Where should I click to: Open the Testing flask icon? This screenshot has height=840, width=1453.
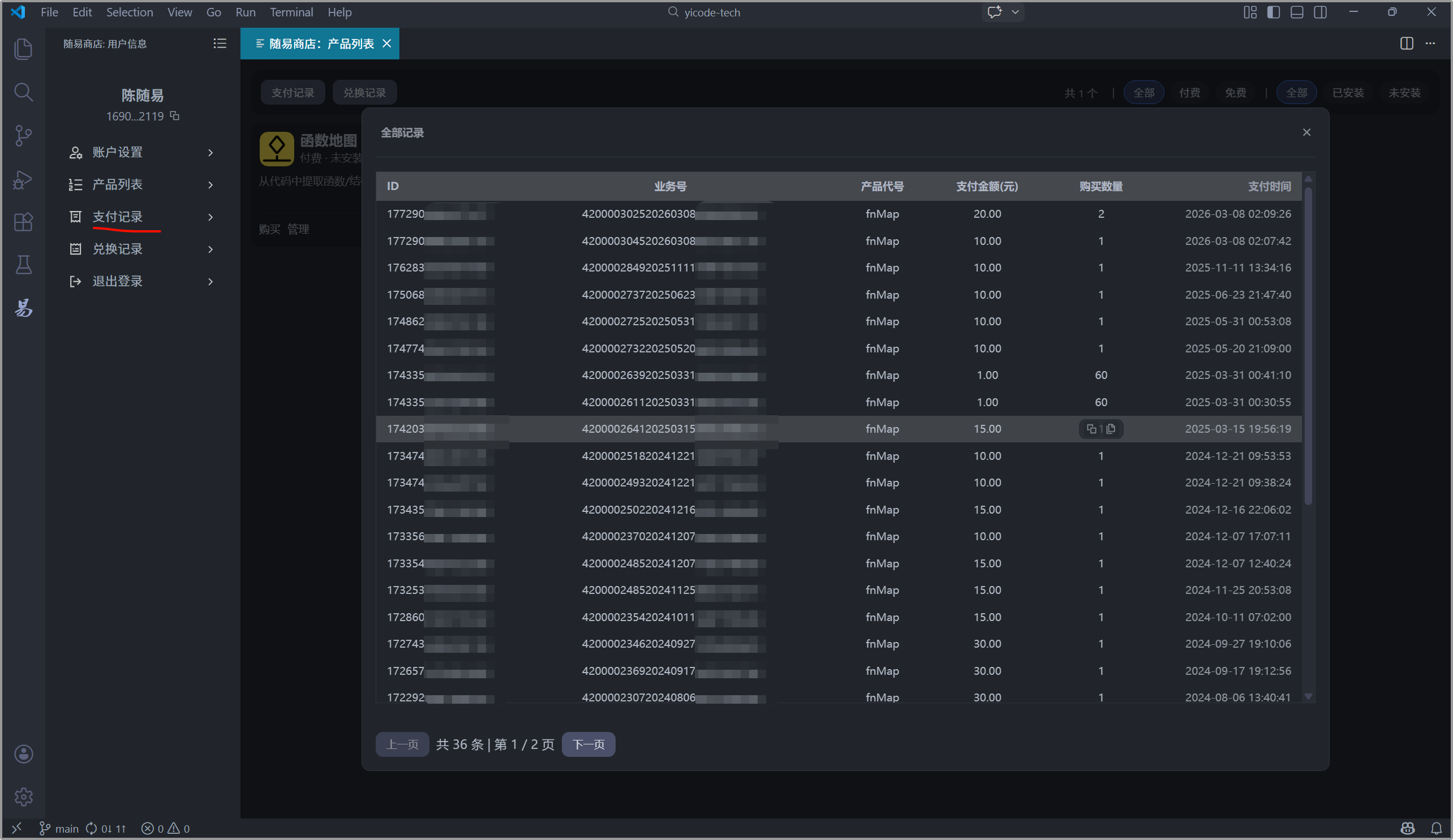[23, 265]
